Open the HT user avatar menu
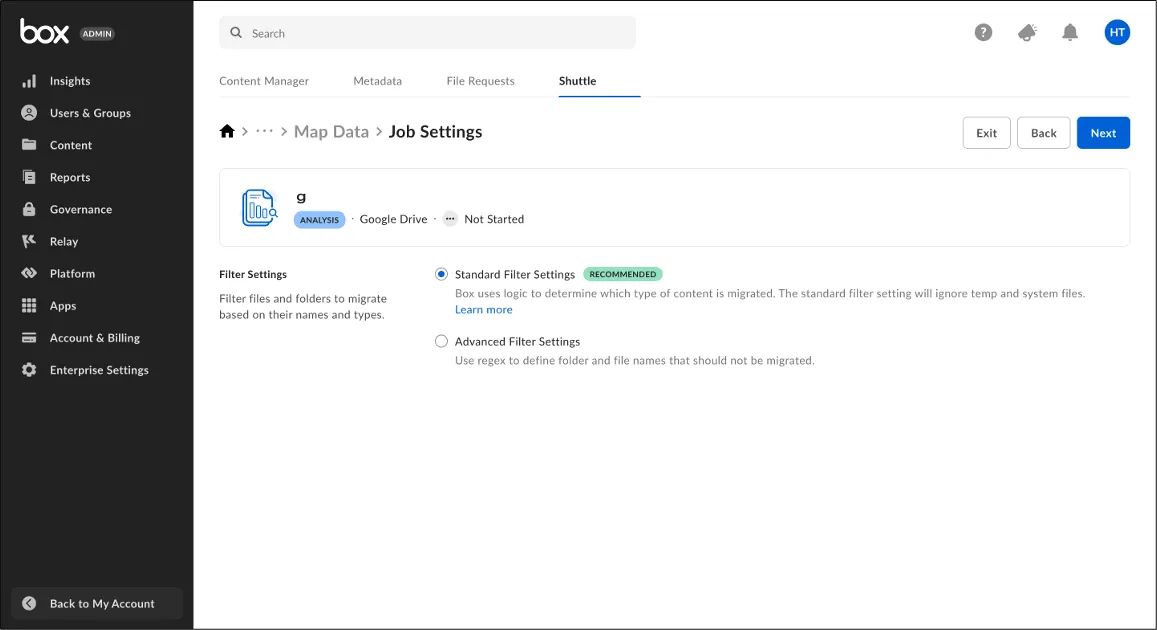Image resolution: width=1157 pixels, height=630 pixels. (1117, 32)
